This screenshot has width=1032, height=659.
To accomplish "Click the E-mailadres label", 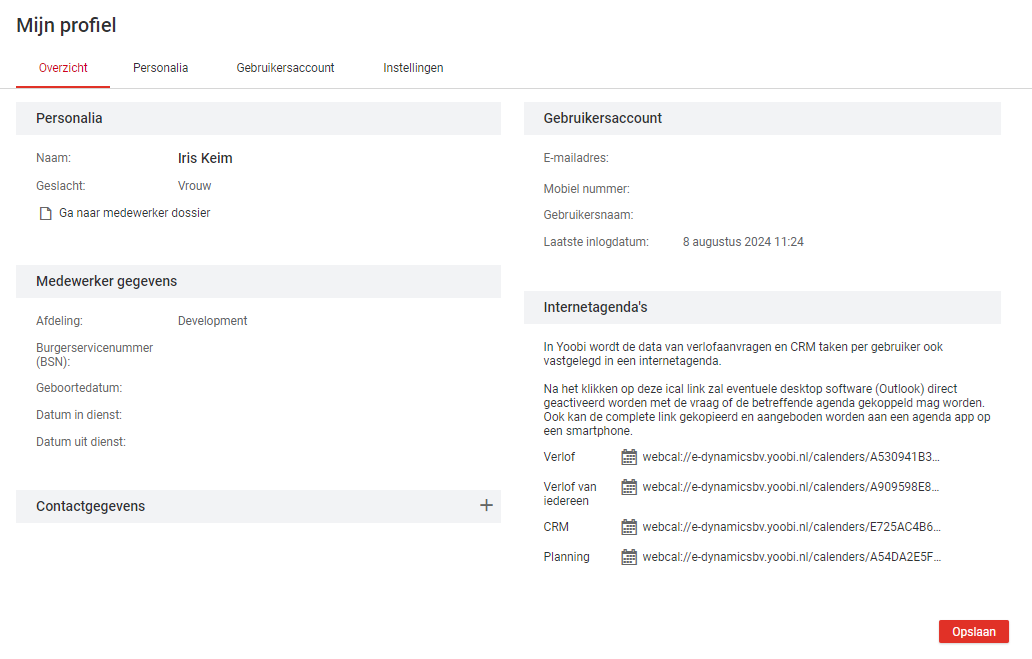I will coord(576,158).
